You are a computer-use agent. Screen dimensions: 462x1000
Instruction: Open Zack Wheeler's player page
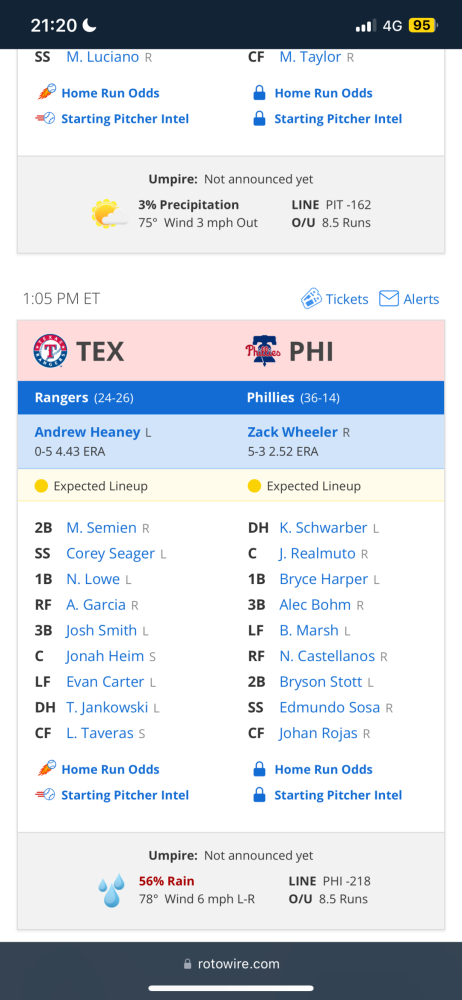(x=293, y=432)
